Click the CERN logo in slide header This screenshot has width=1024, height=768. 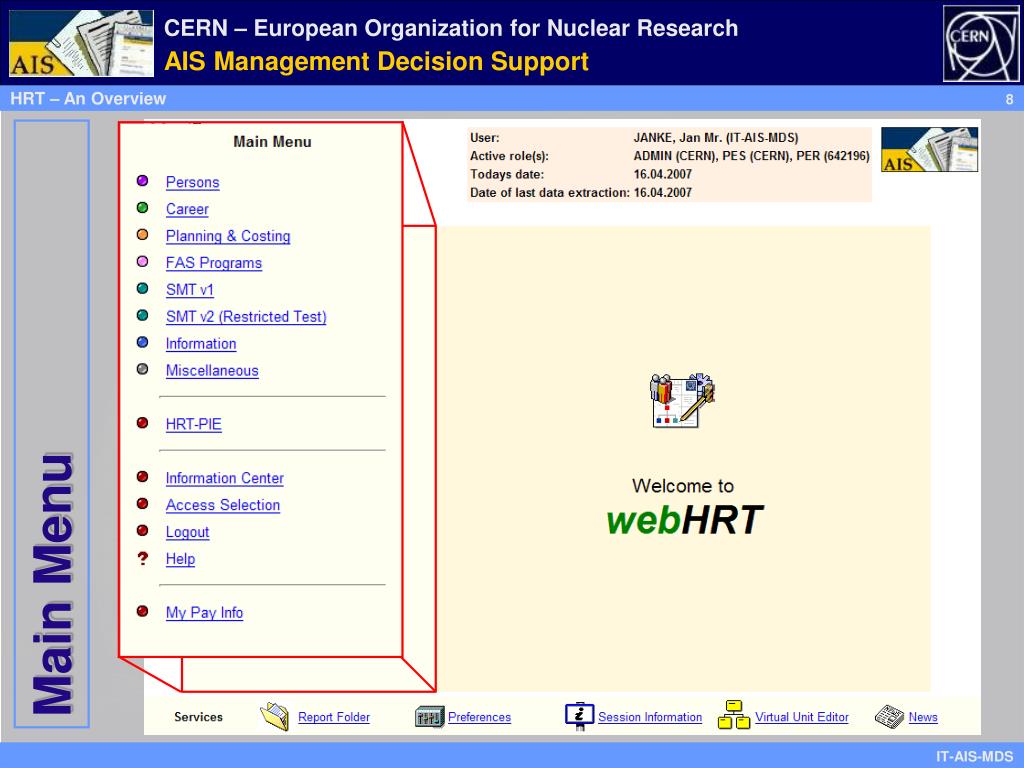(x=981, y=43)
